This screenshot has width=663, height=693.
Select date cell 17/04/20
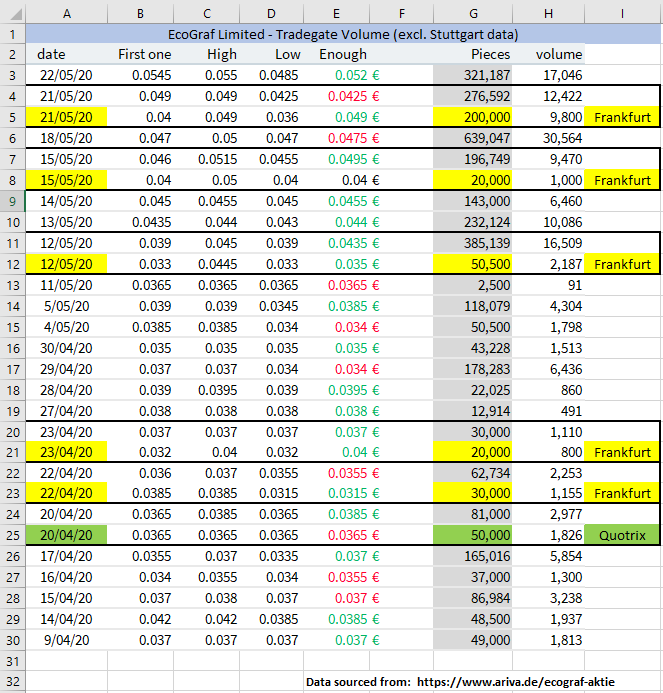pyautogui.click(x=66, y=556)
